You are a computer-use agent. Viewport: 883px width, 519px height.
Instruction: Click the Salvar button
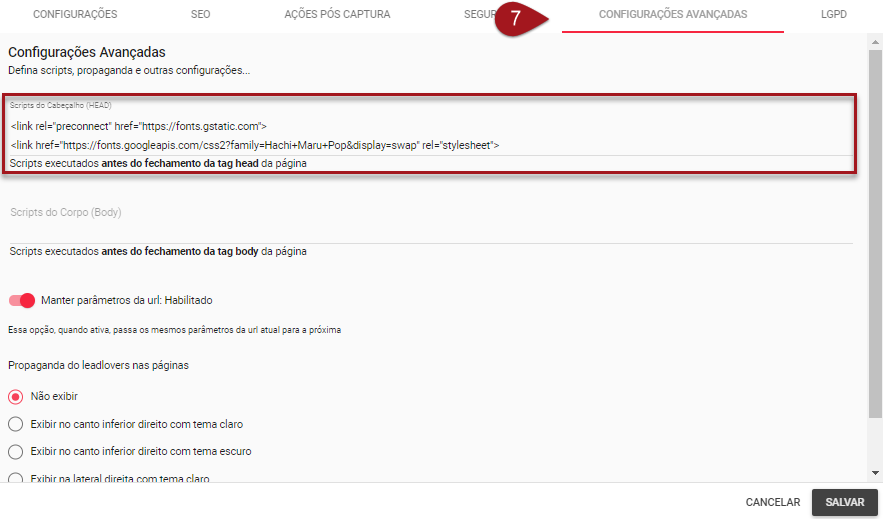[844, 502]
